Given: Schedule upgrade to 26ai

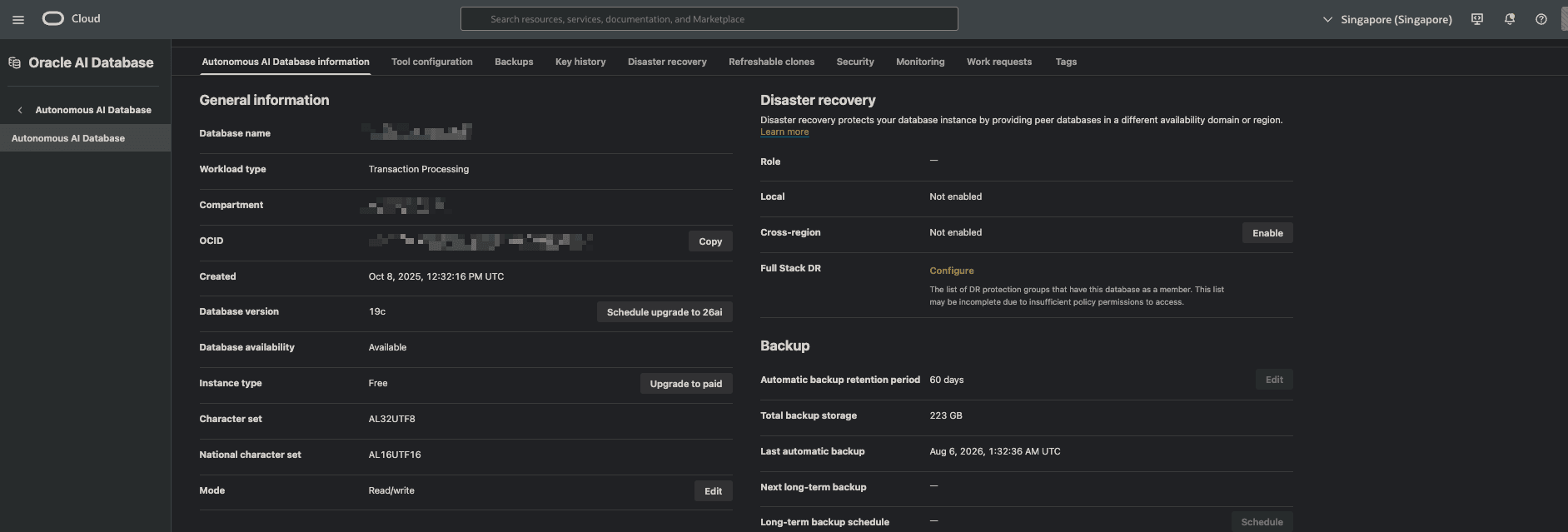Looking at the screenshot, I should click(665, 312).
